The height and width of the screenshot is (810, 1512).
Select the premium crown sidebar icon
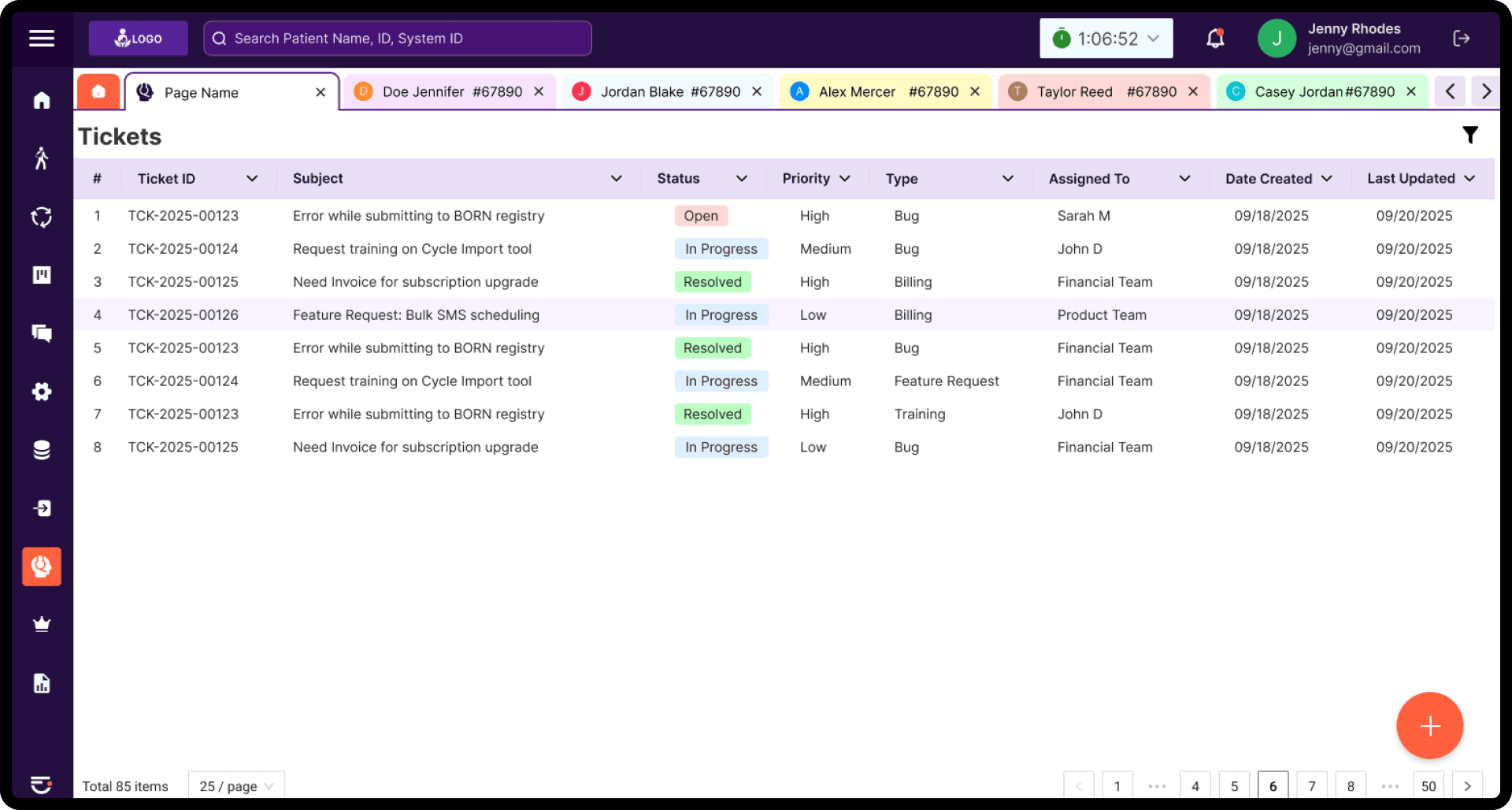point(41,624)
